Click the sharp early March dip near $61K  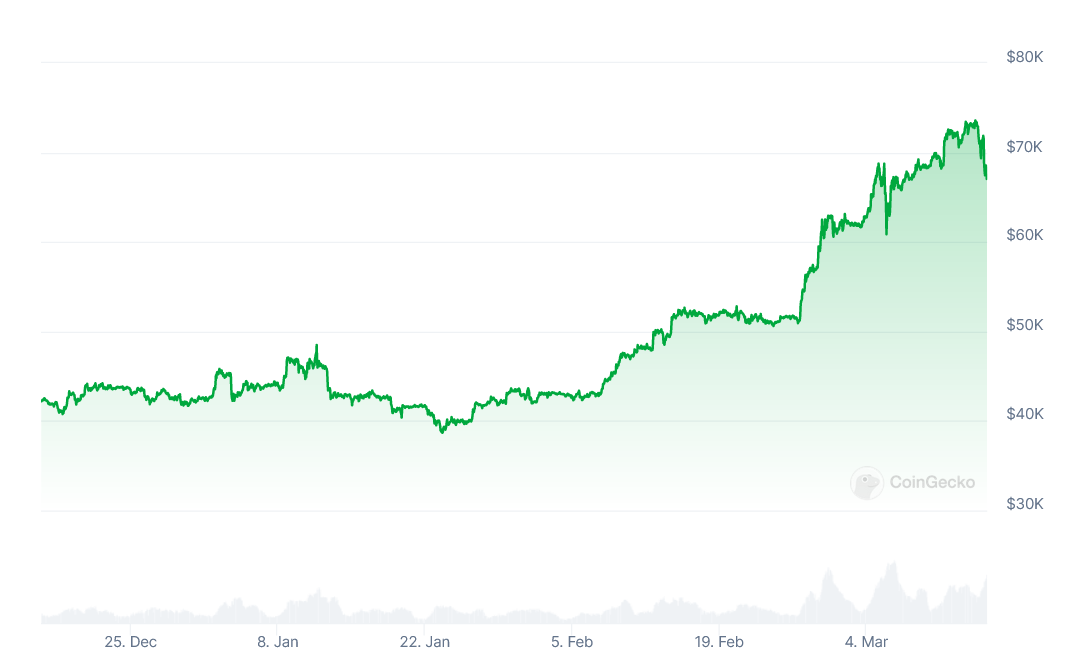coord(886,233)
